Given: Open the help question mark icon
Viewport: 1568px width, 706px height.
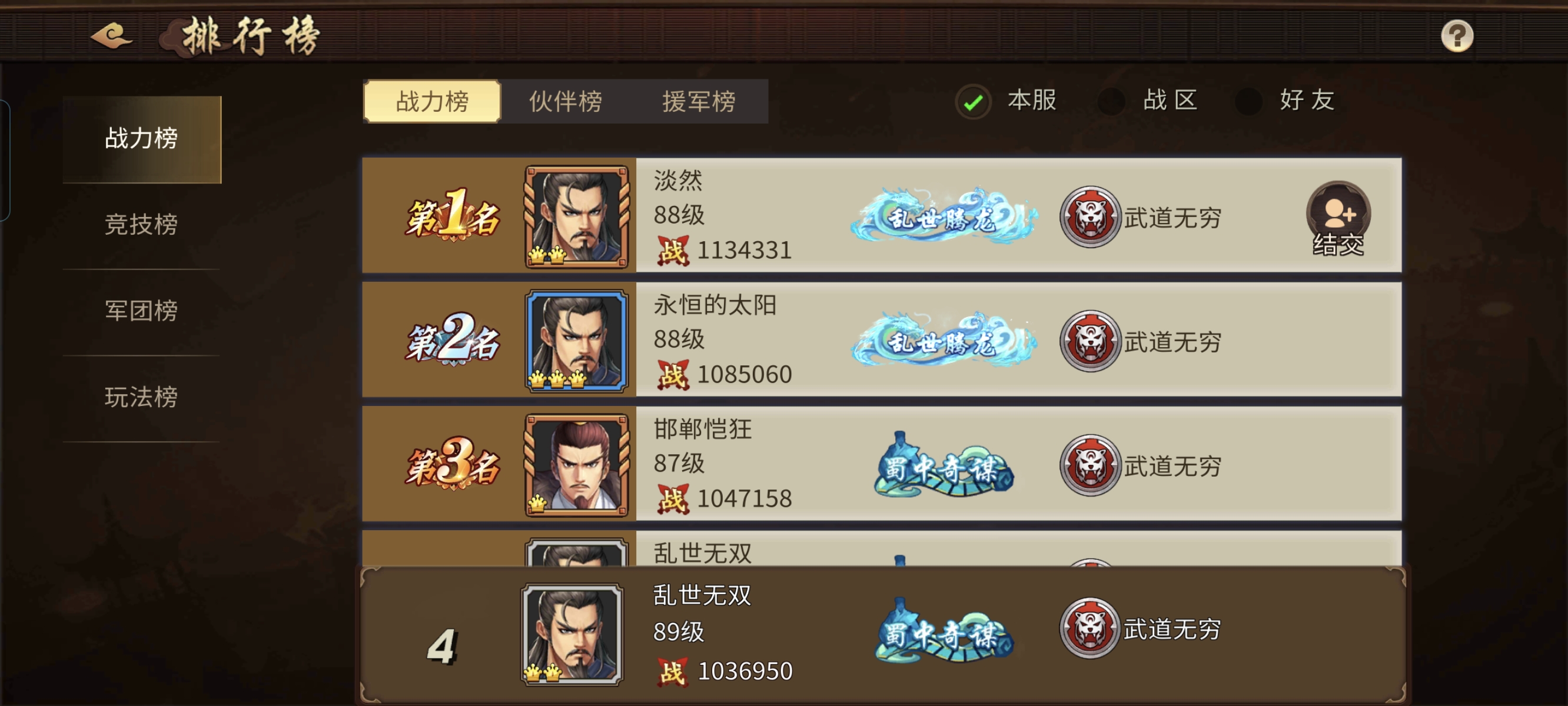Looking at the screenshot, I should pyautogui.click(x=1457, y=36).
